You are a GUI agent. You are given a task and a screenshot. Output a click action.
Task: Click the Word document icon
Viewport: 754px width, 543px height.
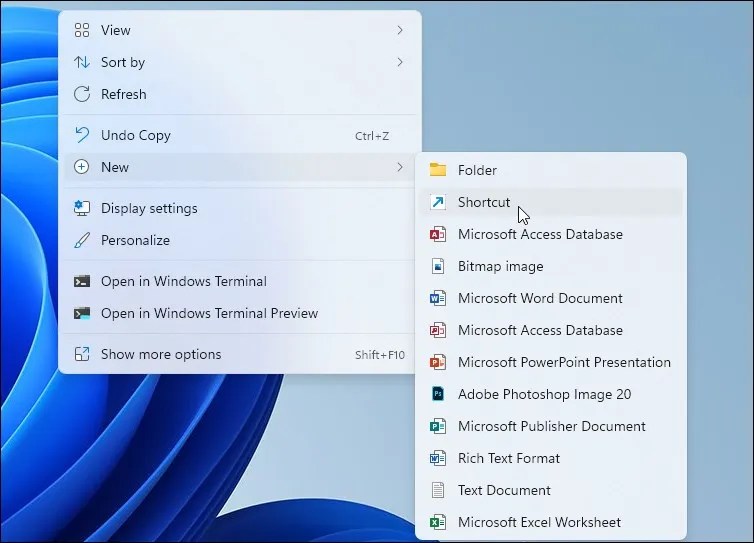pos(438,298)
